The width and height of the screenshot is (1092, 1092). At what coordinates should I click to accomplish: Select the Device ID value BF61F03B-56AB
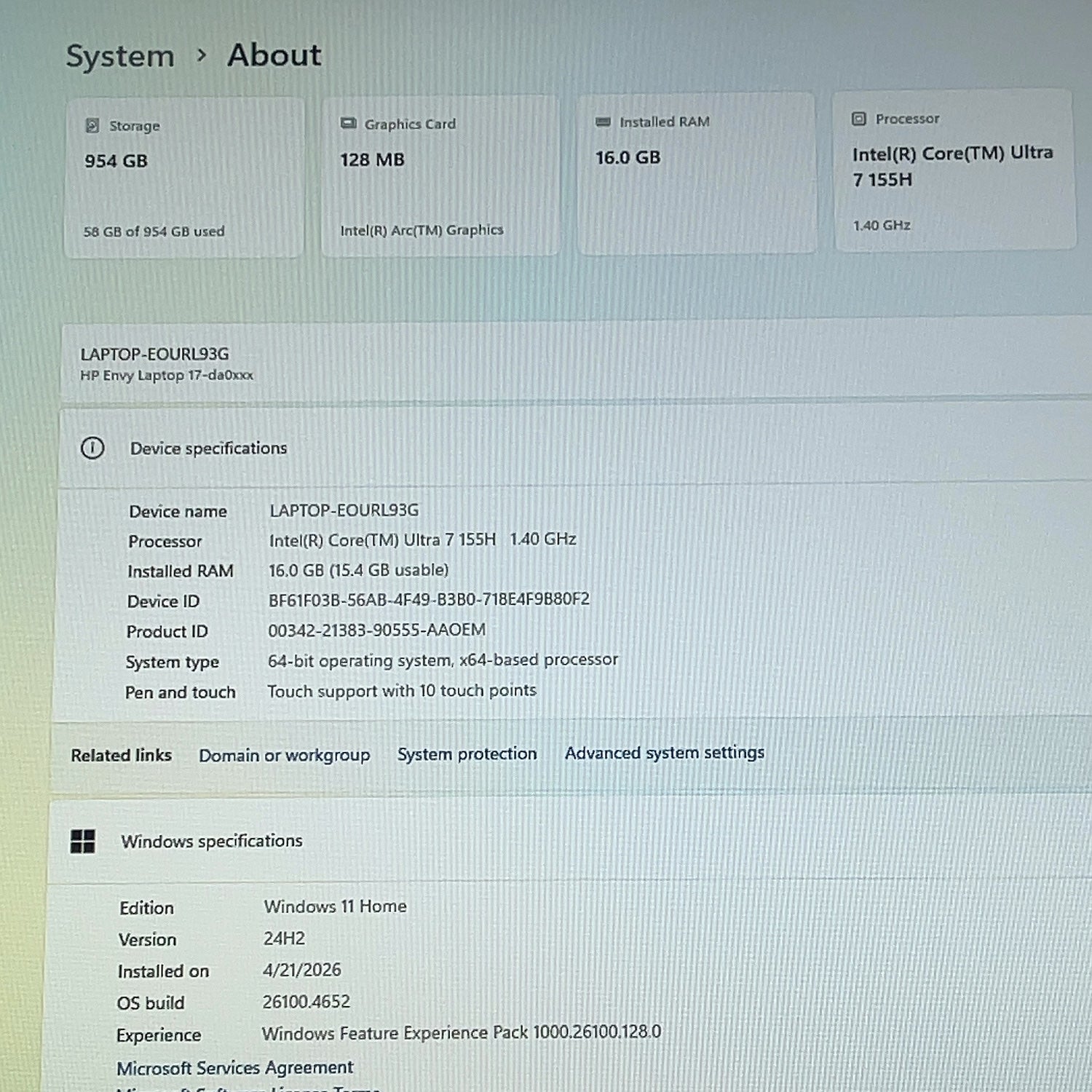point(429,600)
